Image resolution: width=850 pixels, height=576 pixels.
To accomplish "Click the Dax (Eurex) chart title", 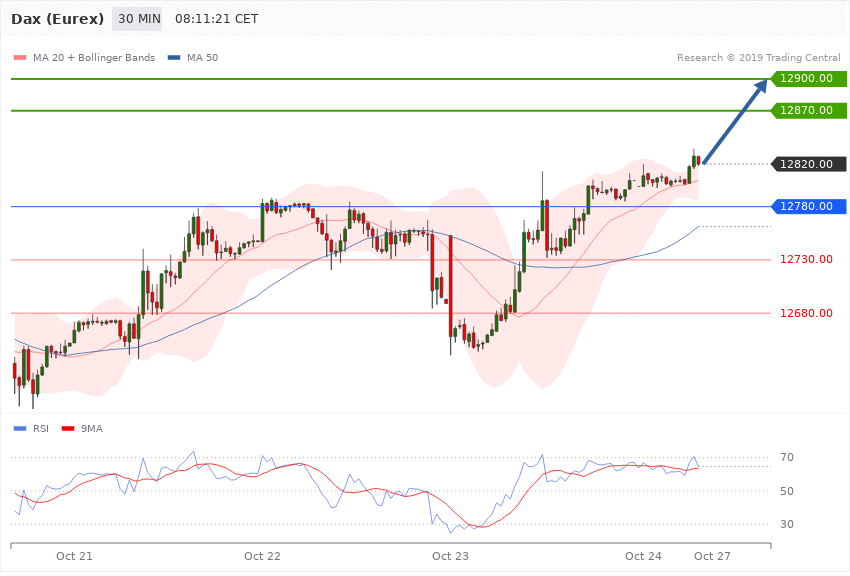I will pyautogui.click(x=57, y=19).
